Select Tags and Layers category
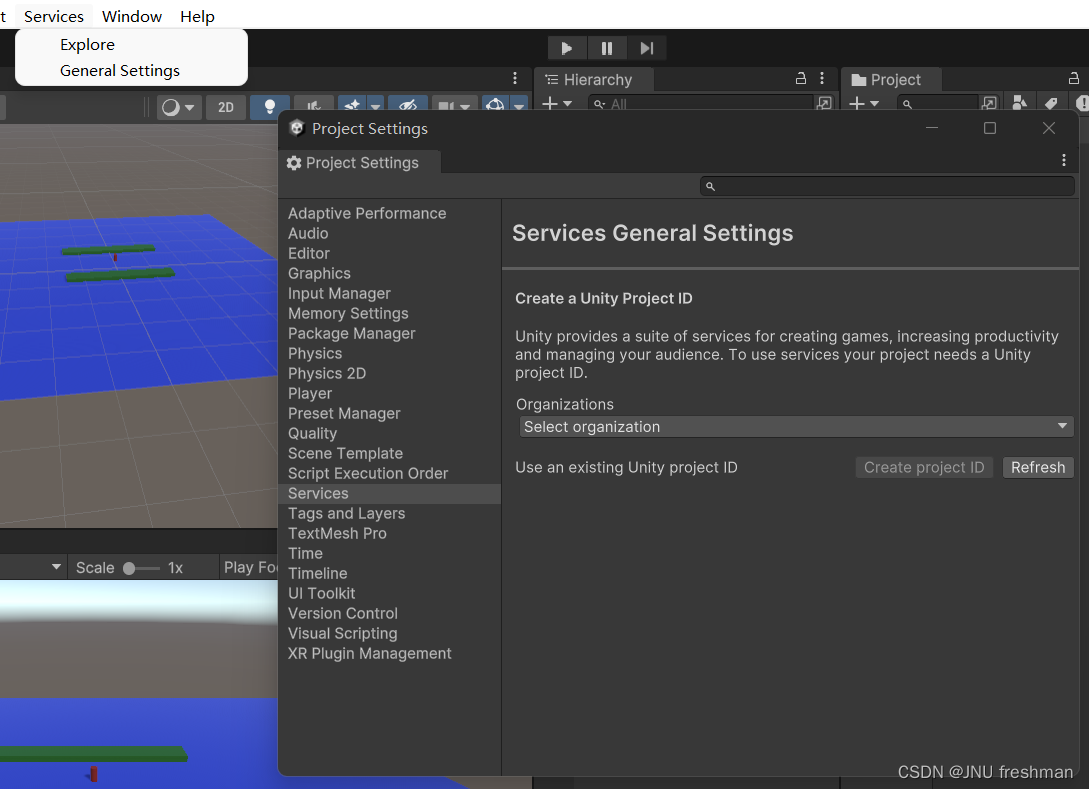Screen dimensions: 1089x789 pyautogui.click(x=347, y=514)
